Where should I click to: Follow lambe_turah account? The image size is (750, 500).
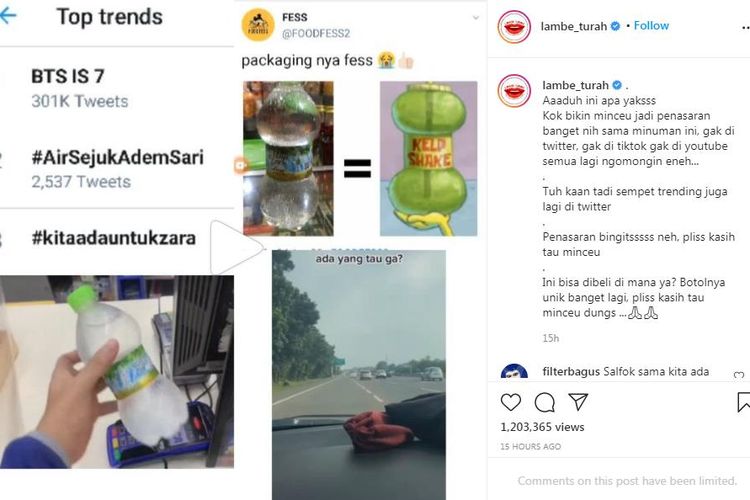pos(651,26)
